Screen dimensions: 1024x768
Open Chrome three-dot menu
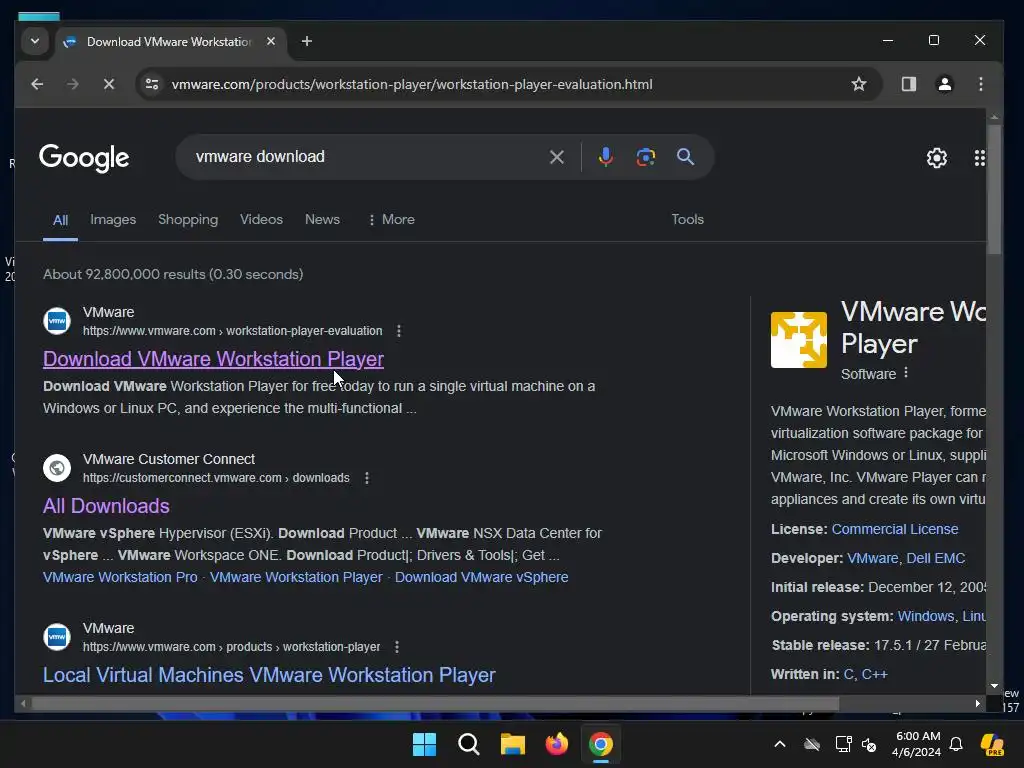pos(980,84)
